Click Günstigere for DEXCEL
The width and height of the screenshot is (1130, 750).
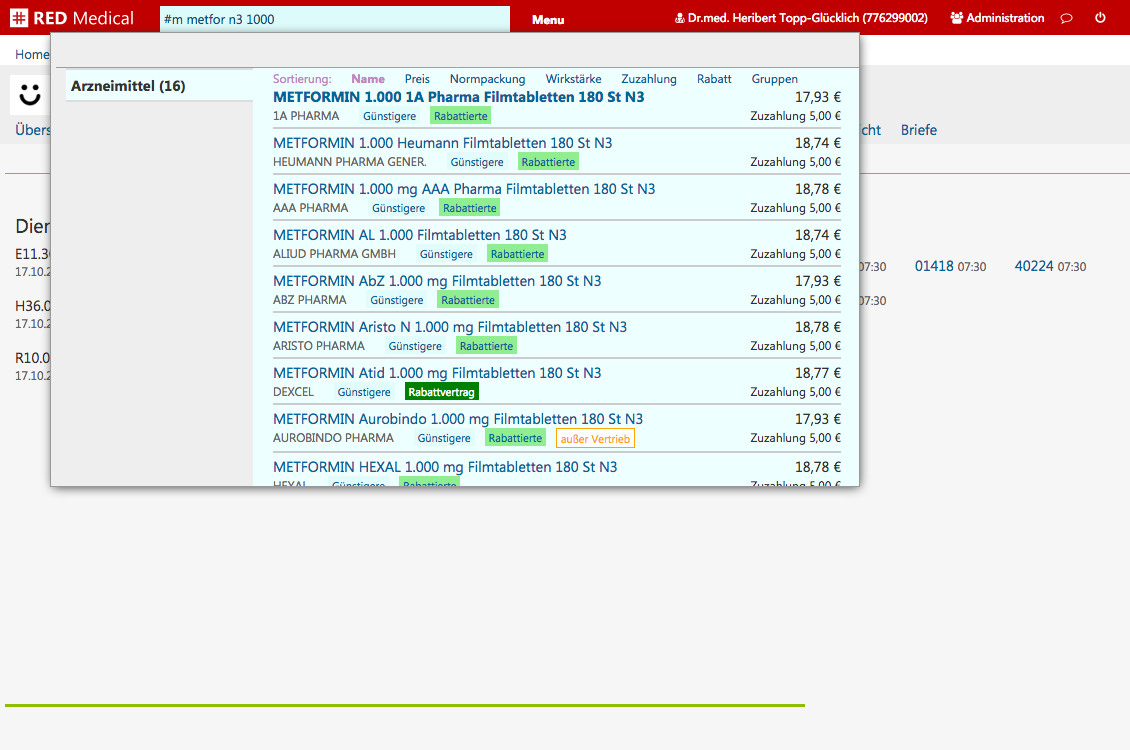(x=364, y=393)
